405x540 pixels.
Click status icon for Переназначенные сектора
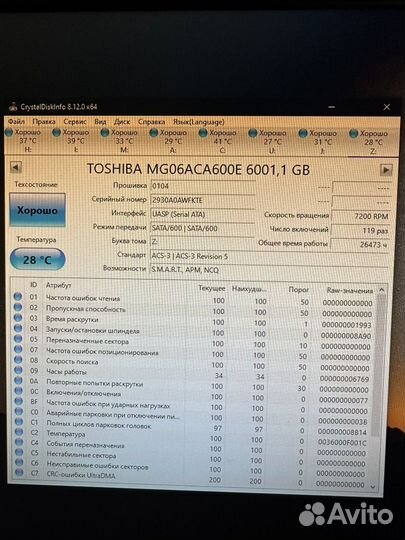tap(18, 339)
